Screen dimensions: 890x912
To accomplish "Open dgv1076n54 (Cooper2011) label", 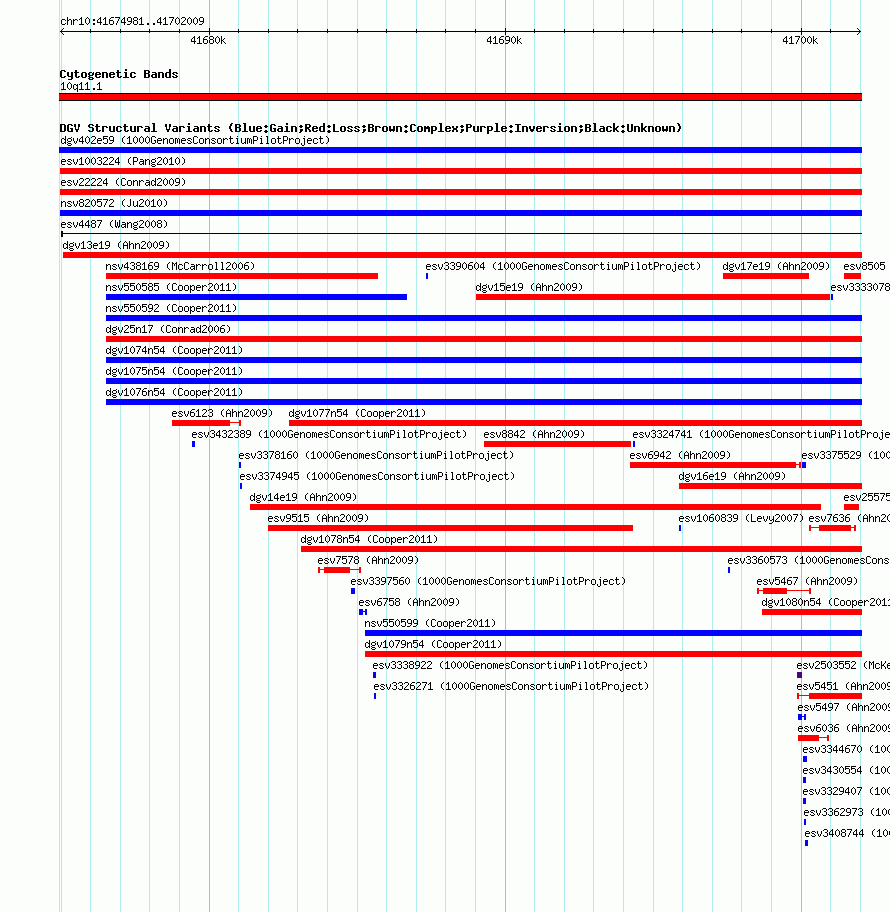I will [174, 391].
